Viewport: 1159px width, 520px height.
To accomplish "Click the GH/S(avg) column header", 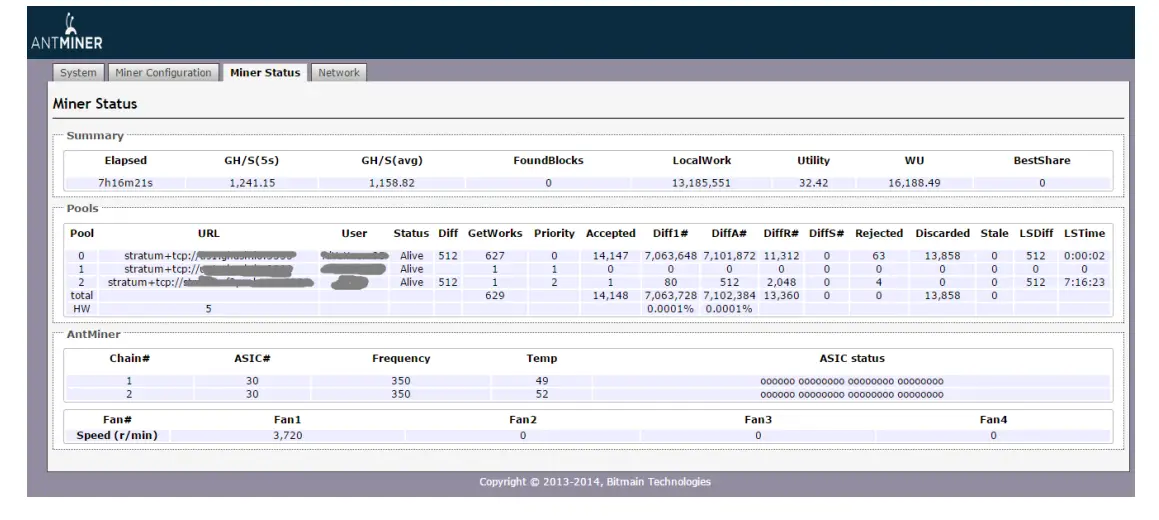I will [392, 160].
